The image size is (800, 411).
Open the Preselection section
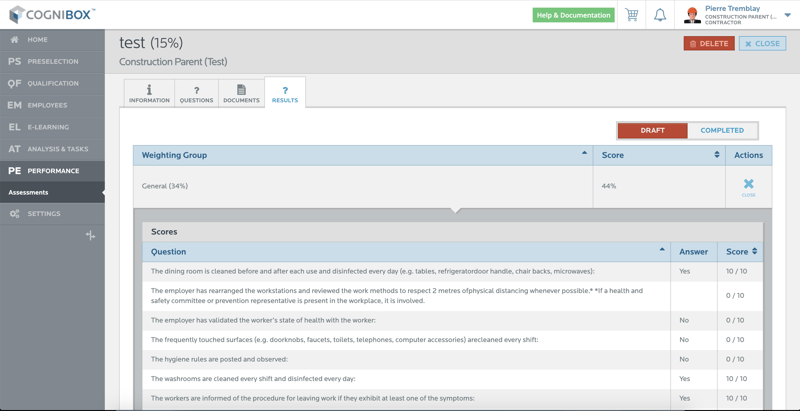coord(52,62)
